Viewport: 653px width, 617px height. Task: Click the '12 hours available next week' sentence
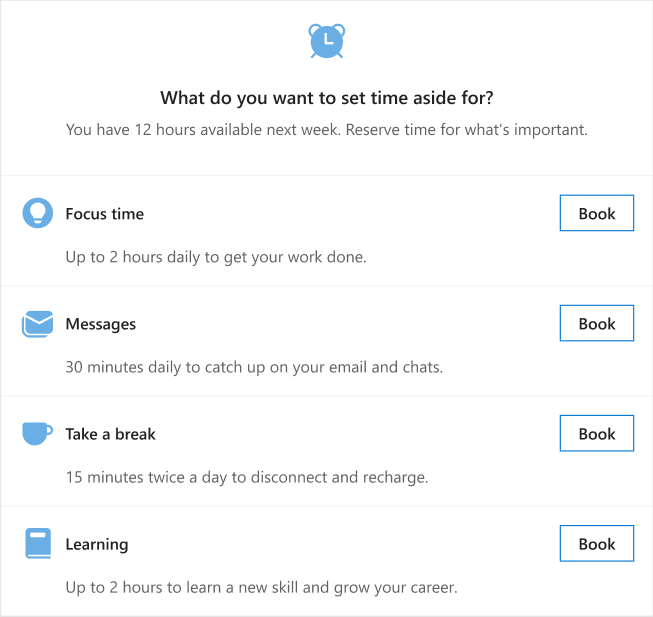coord(204,129)
